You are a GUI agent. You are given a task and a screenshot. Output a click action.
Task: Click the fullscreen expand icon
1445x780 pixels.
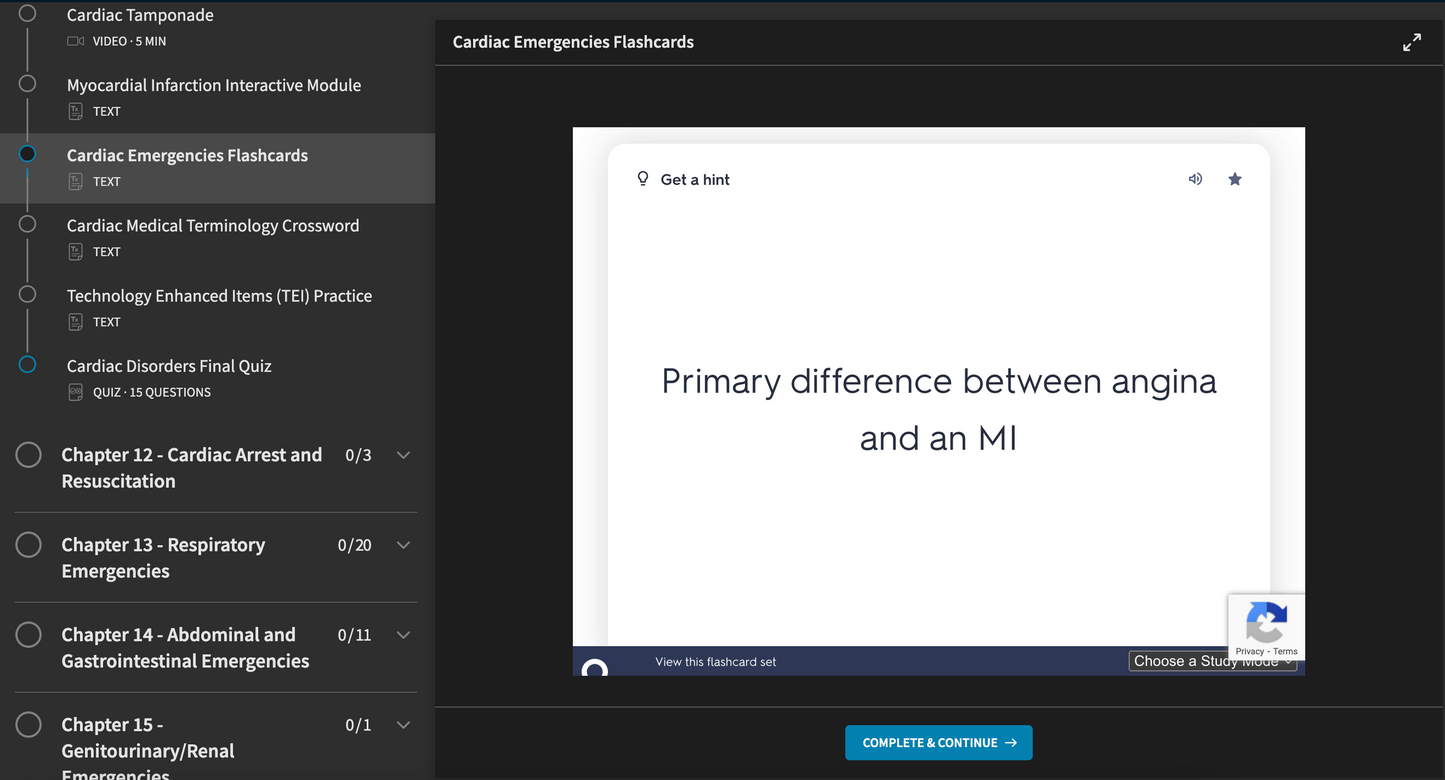pyautogui.click(x=1411, y=42)
